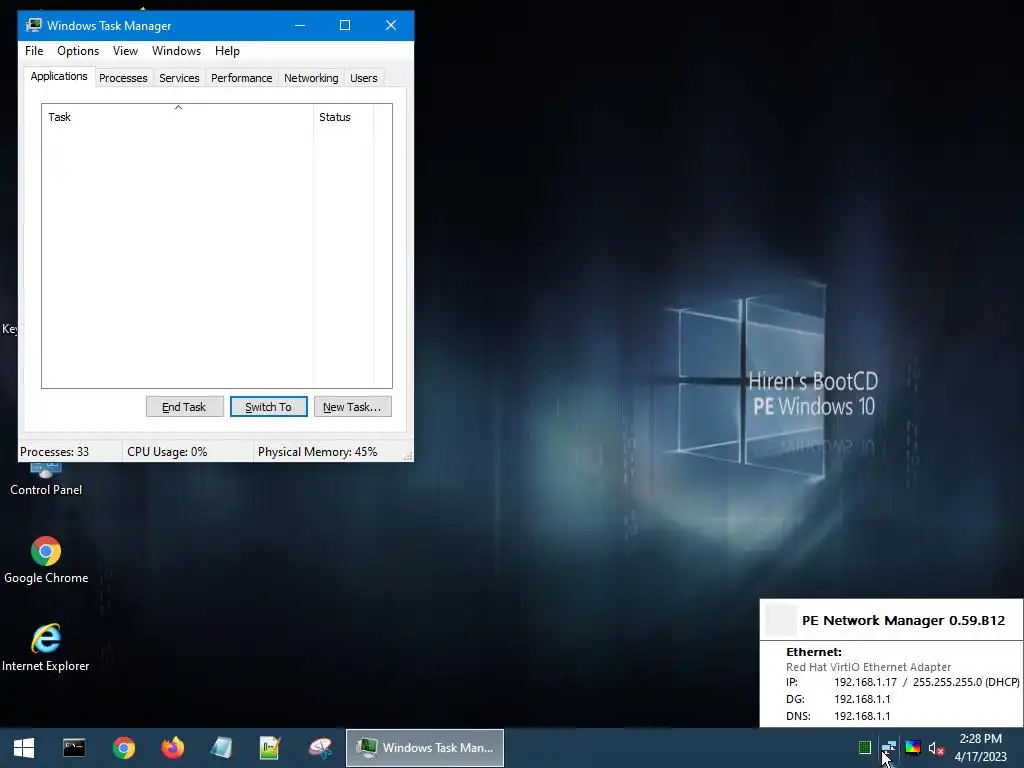Viewport: 1024px width, 768px height.
Task: Close the Task Manager window
Action: click(x=391, y=25)
